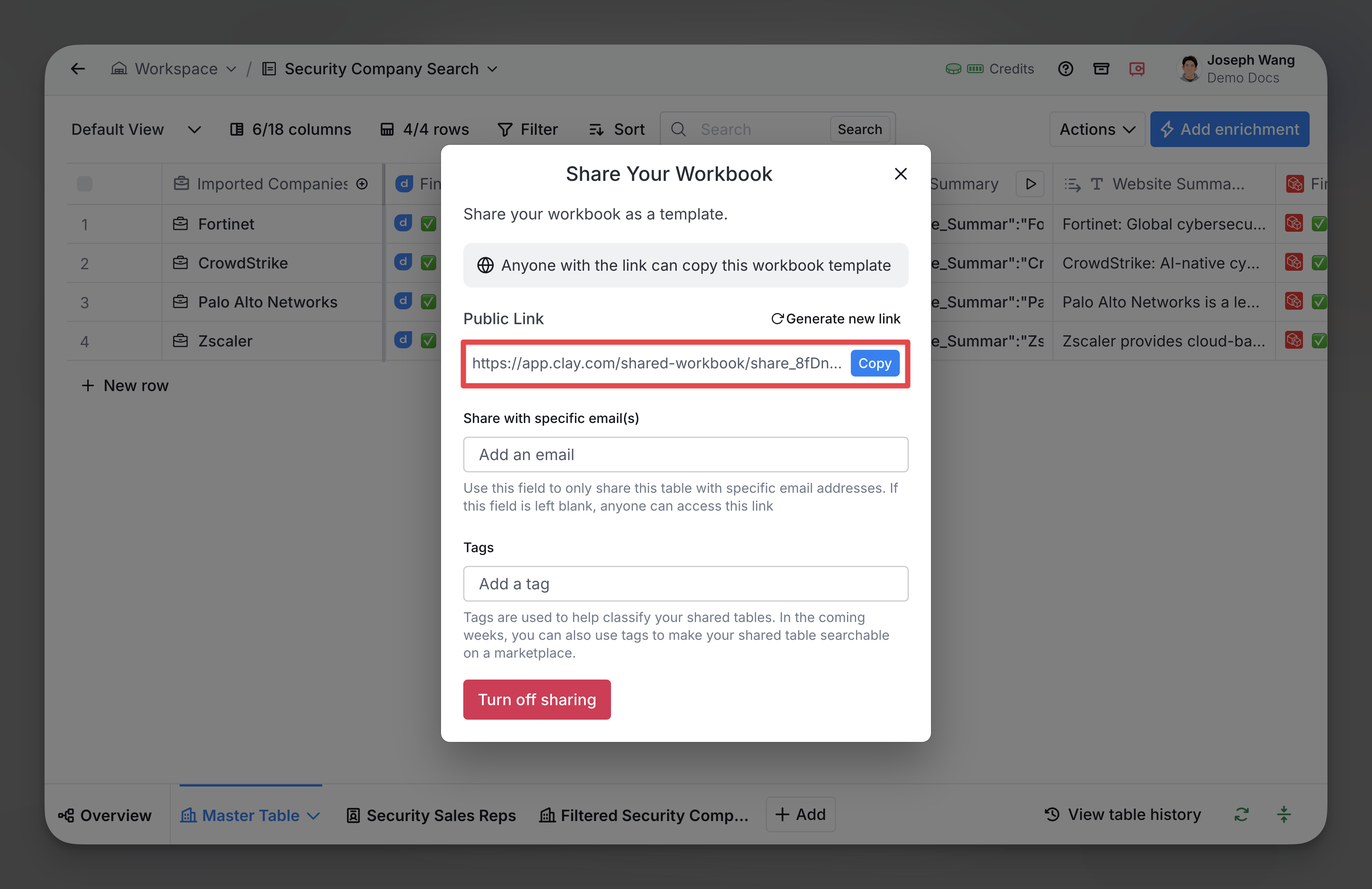Click green checkbox in Fortinet row
This screenshot has height=889, width=1372.
pos(428,224)
